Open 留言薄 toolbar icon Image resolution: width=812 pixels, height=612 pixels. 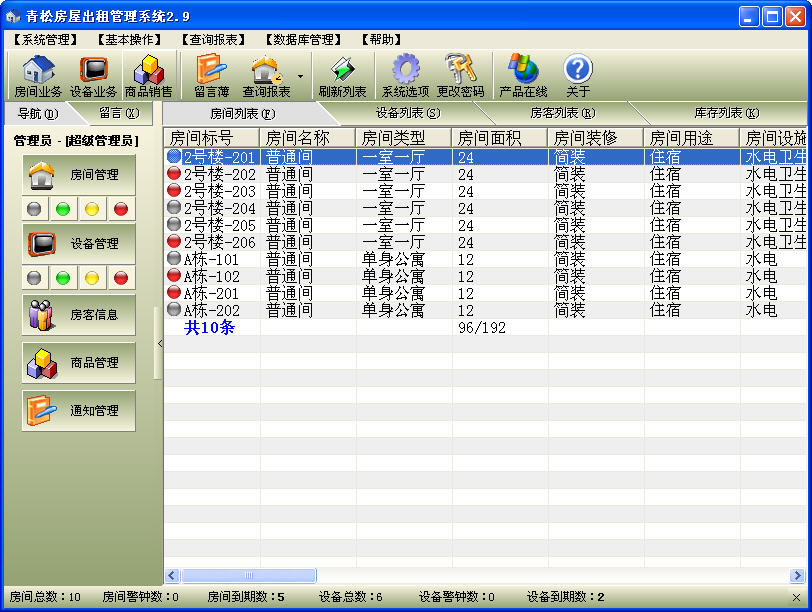pyautogui.click(x=211, y=76)
